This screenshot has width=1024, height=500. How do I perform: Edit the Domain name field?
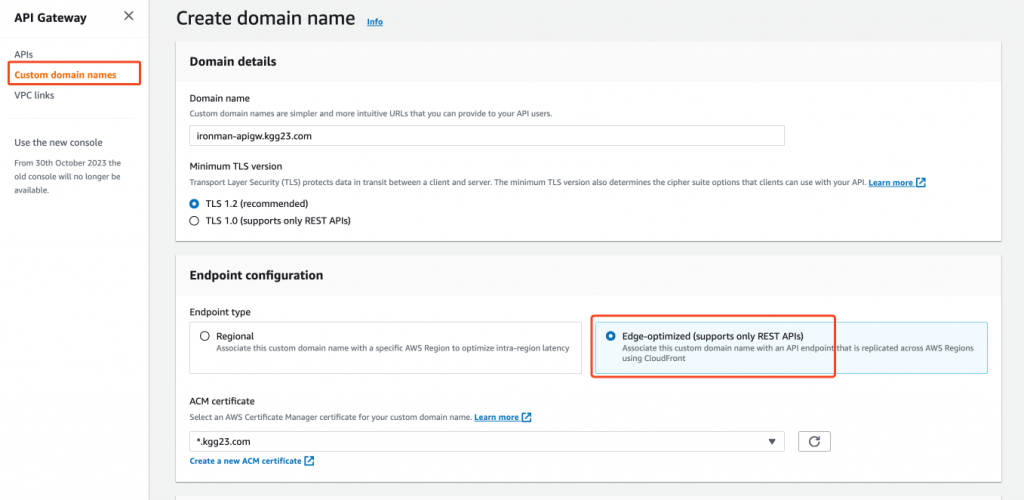487,136
